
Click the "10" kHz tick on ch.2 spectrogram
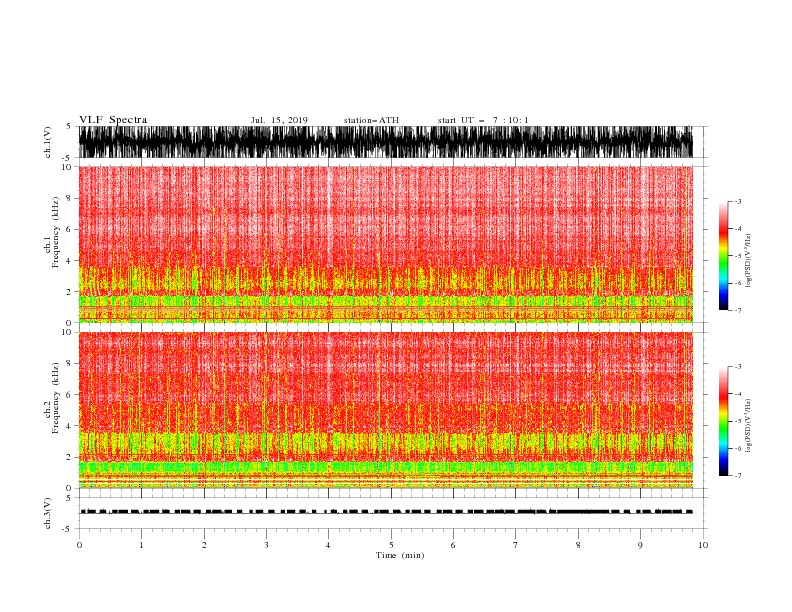[67, 332]
